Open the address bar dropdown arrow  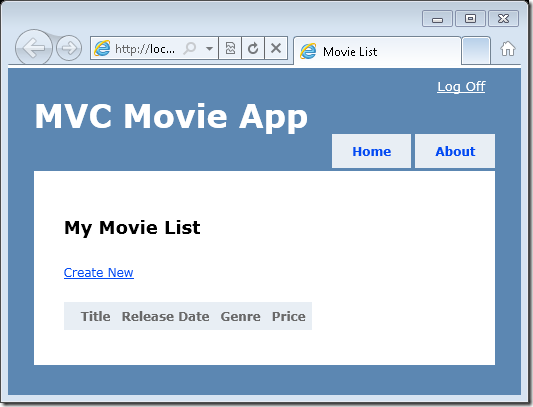tap(209, 48)
